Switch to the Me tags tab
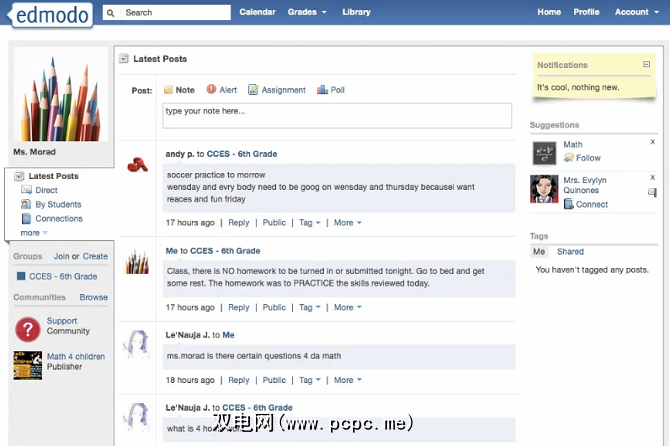This screenshot has height=446, width=670. 539,252
